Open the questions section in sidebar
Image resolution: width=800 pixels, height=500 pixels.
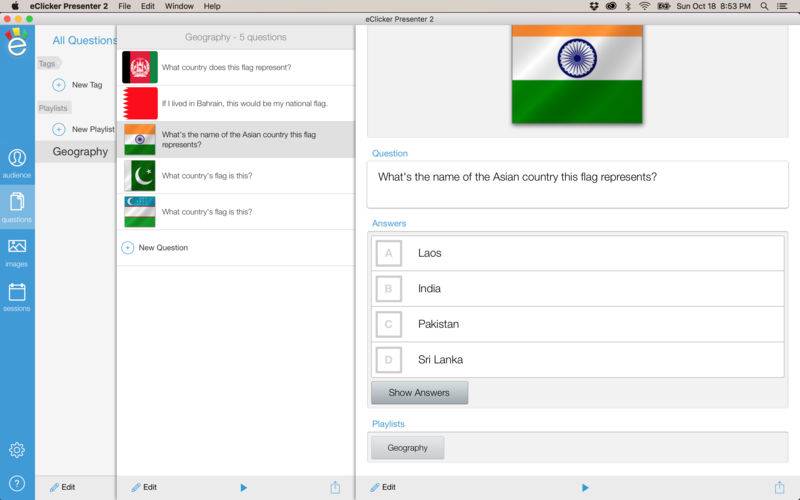17,207
